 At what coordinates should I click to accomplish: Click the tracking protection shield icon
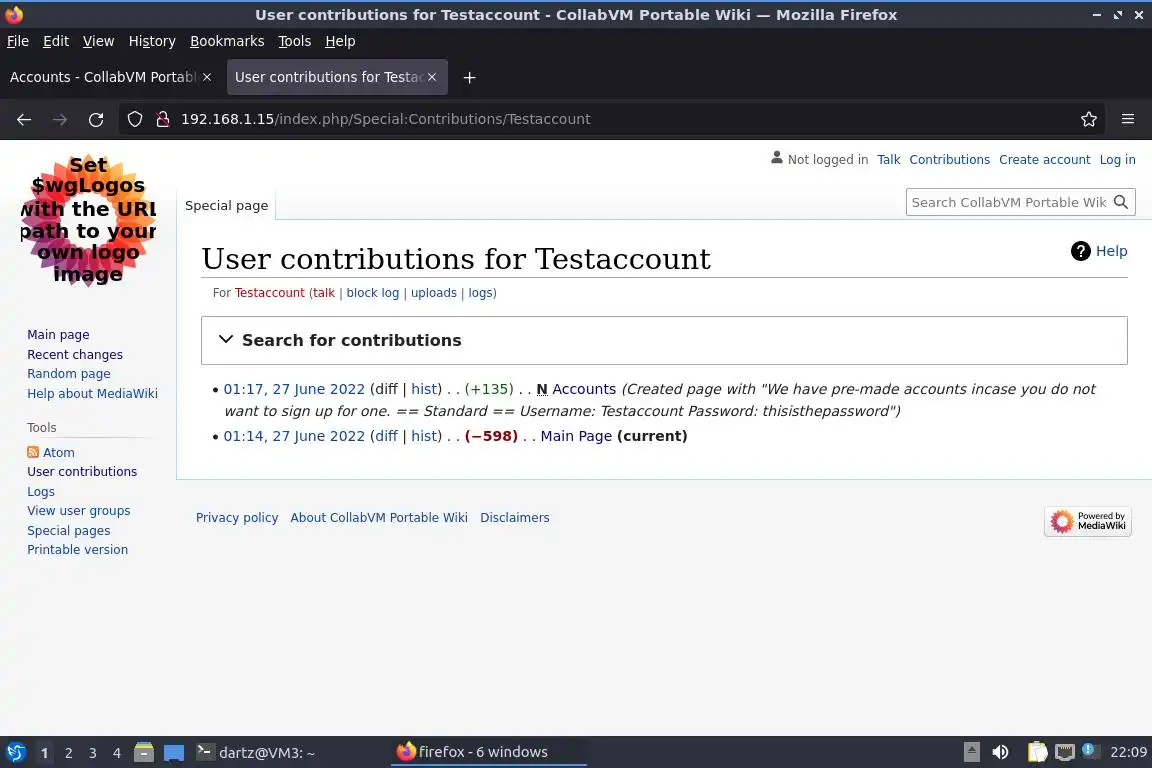pos(135,119)
